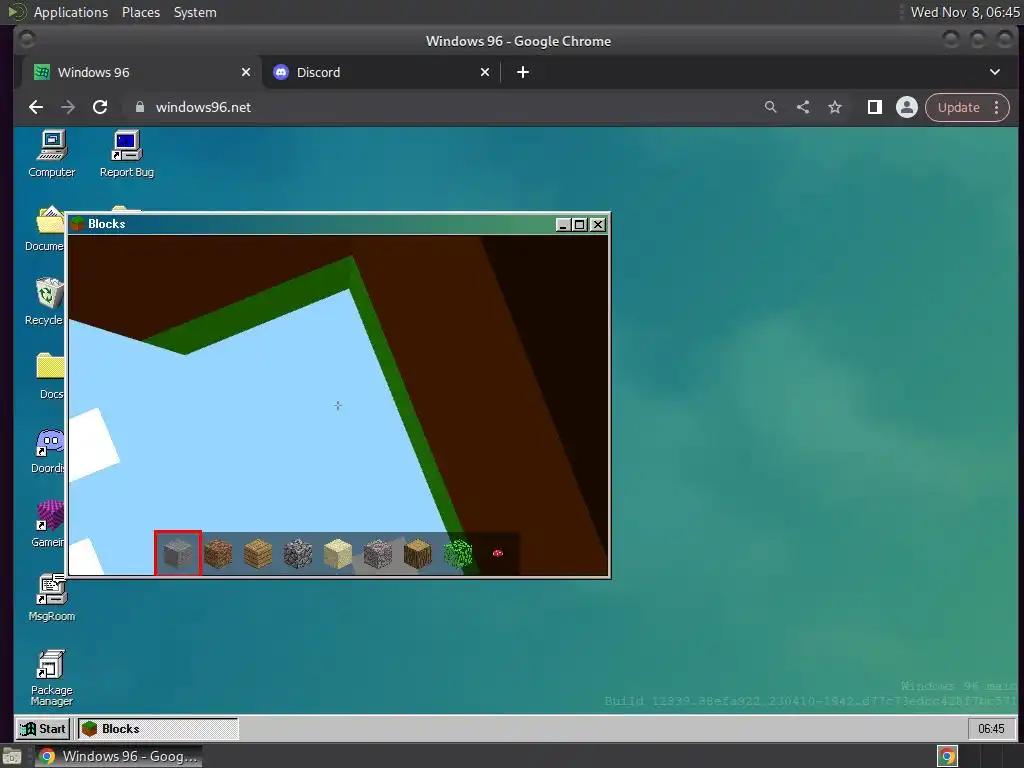Open the Docs folder icon
Image resolution: width=1024 pixels, height=768 pixels.
[50, 376]
